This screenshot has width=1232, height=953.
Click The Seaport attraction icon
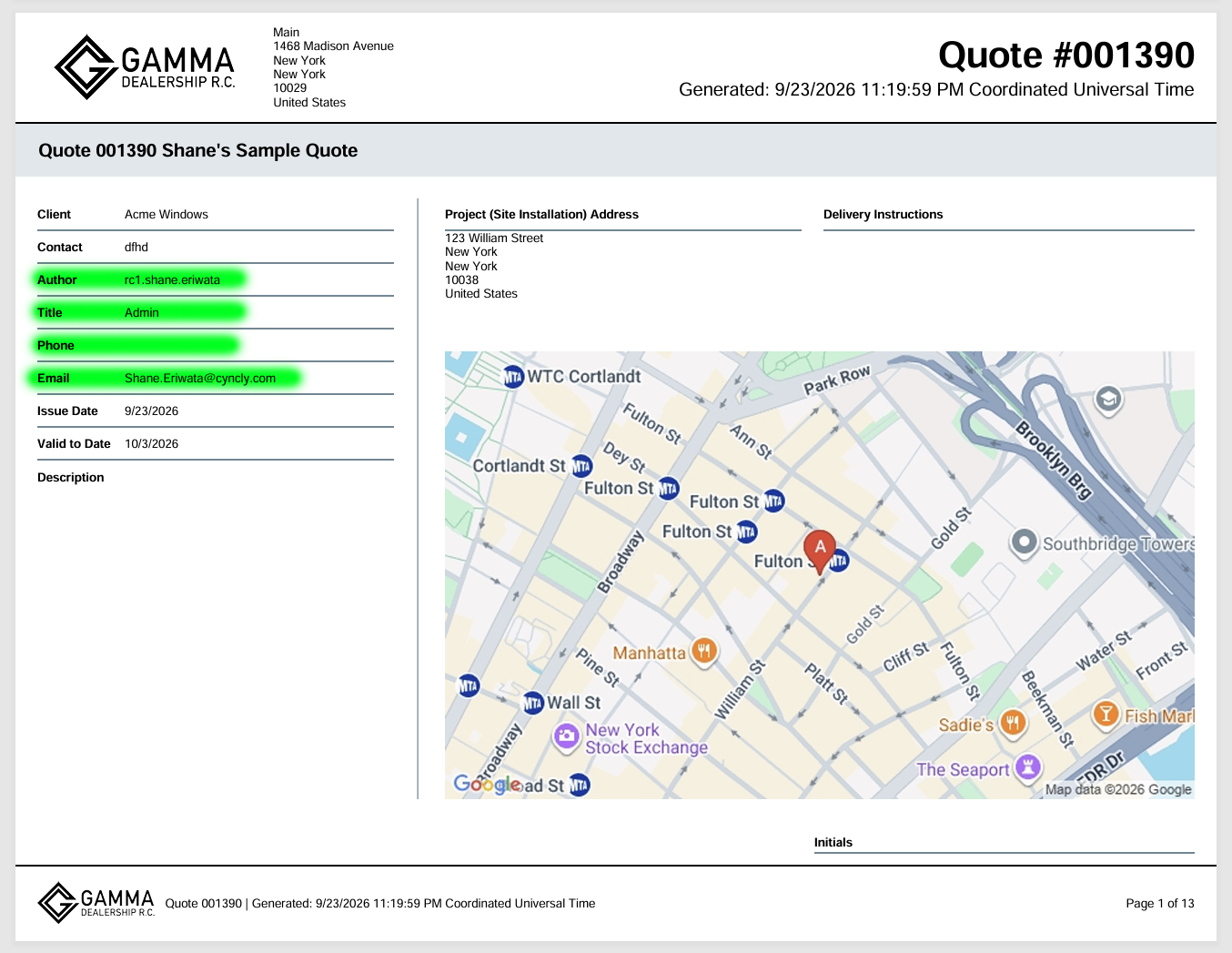coord(1028,766)
